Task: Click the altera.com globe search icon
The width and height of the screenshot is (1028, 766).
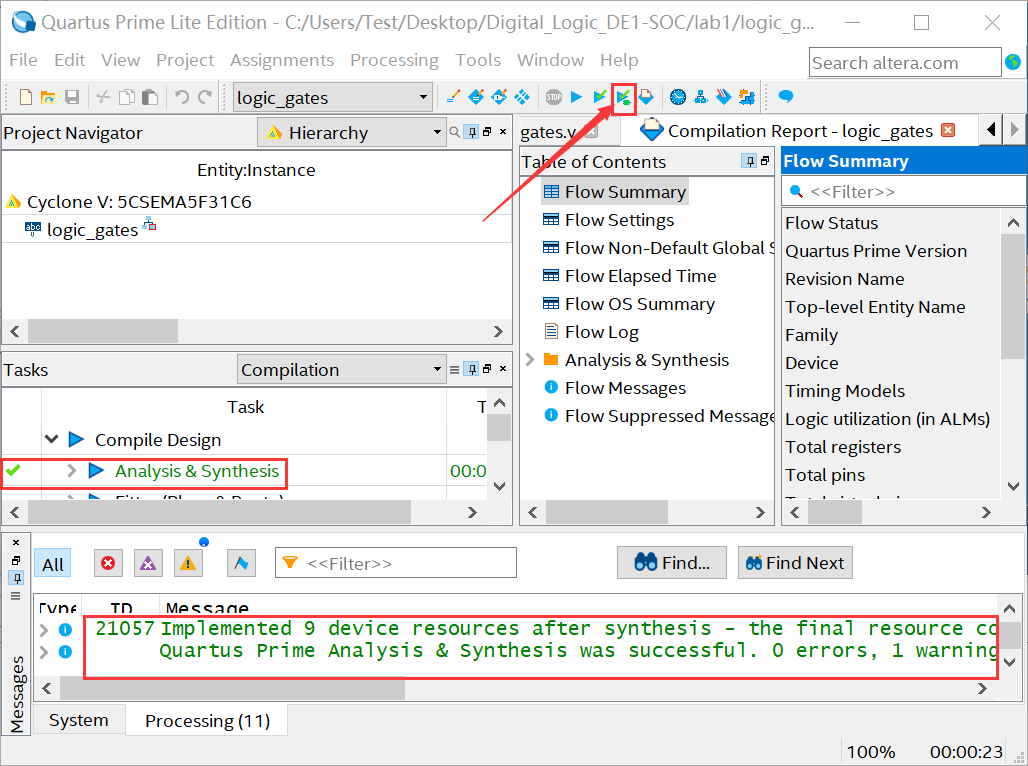Action: (1013, 62)
